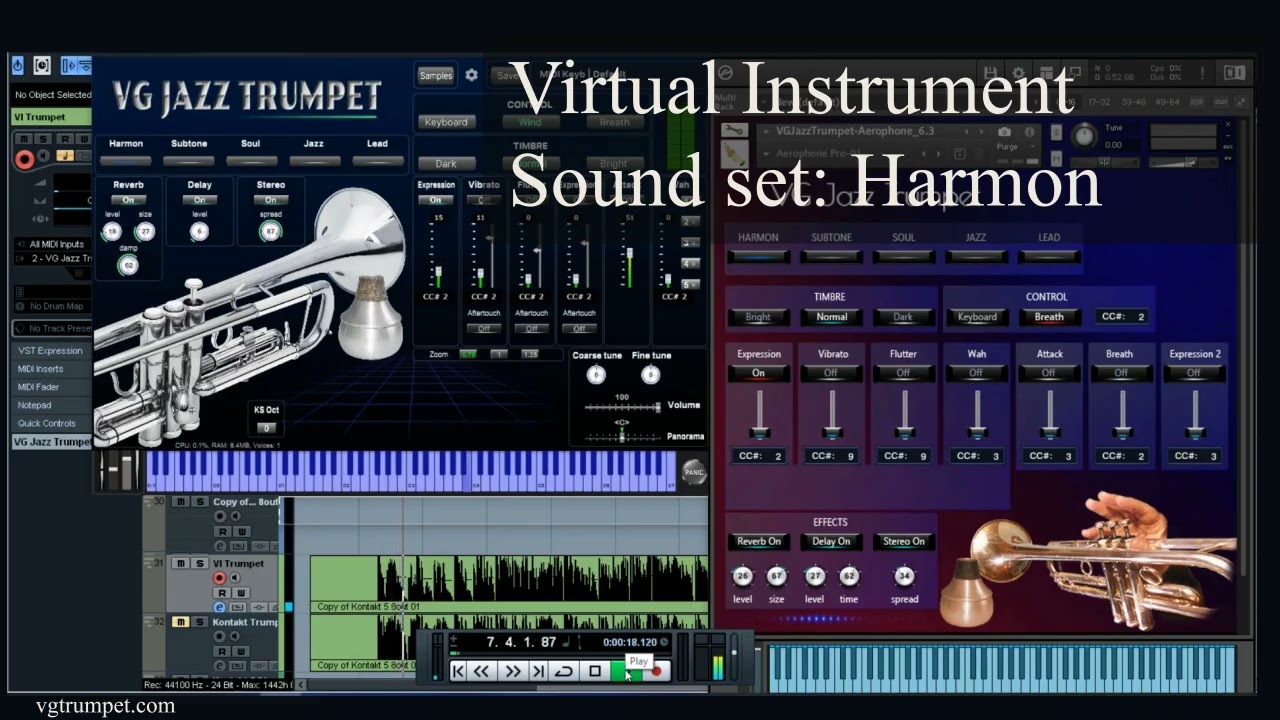Open the Notepad inspector tab

[52, 405]
